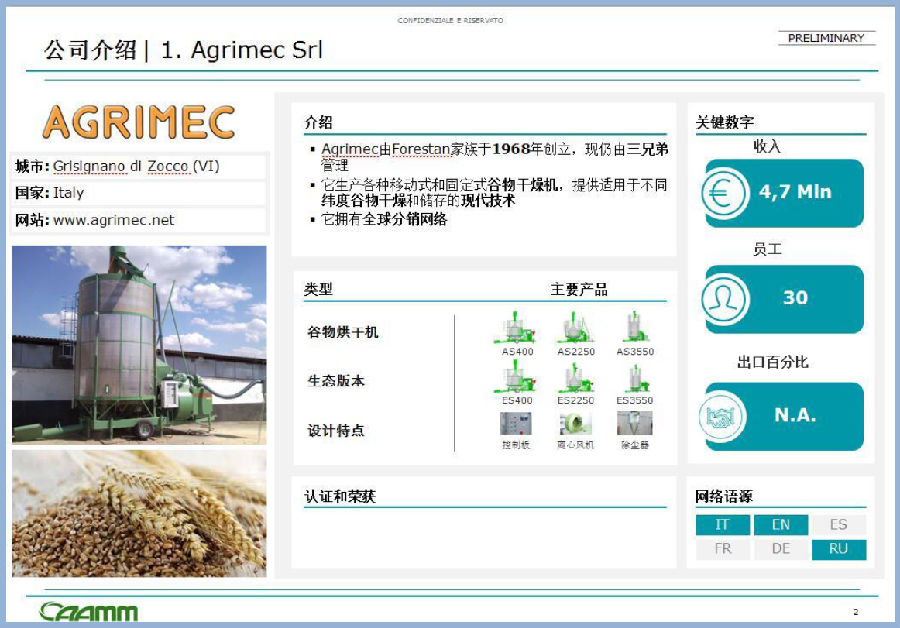Click the handshake export icon

(723, 417)
